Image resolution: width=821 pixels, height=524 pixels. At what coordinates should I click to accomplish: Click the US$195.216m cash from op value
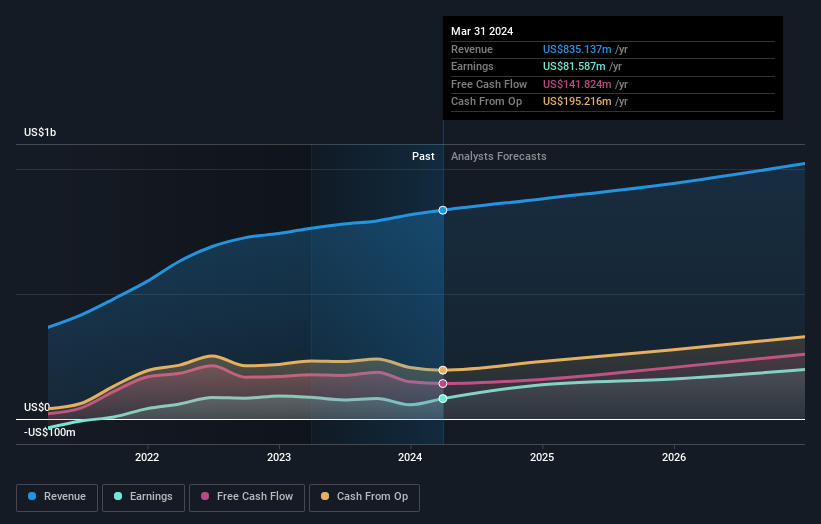[577, 102]
